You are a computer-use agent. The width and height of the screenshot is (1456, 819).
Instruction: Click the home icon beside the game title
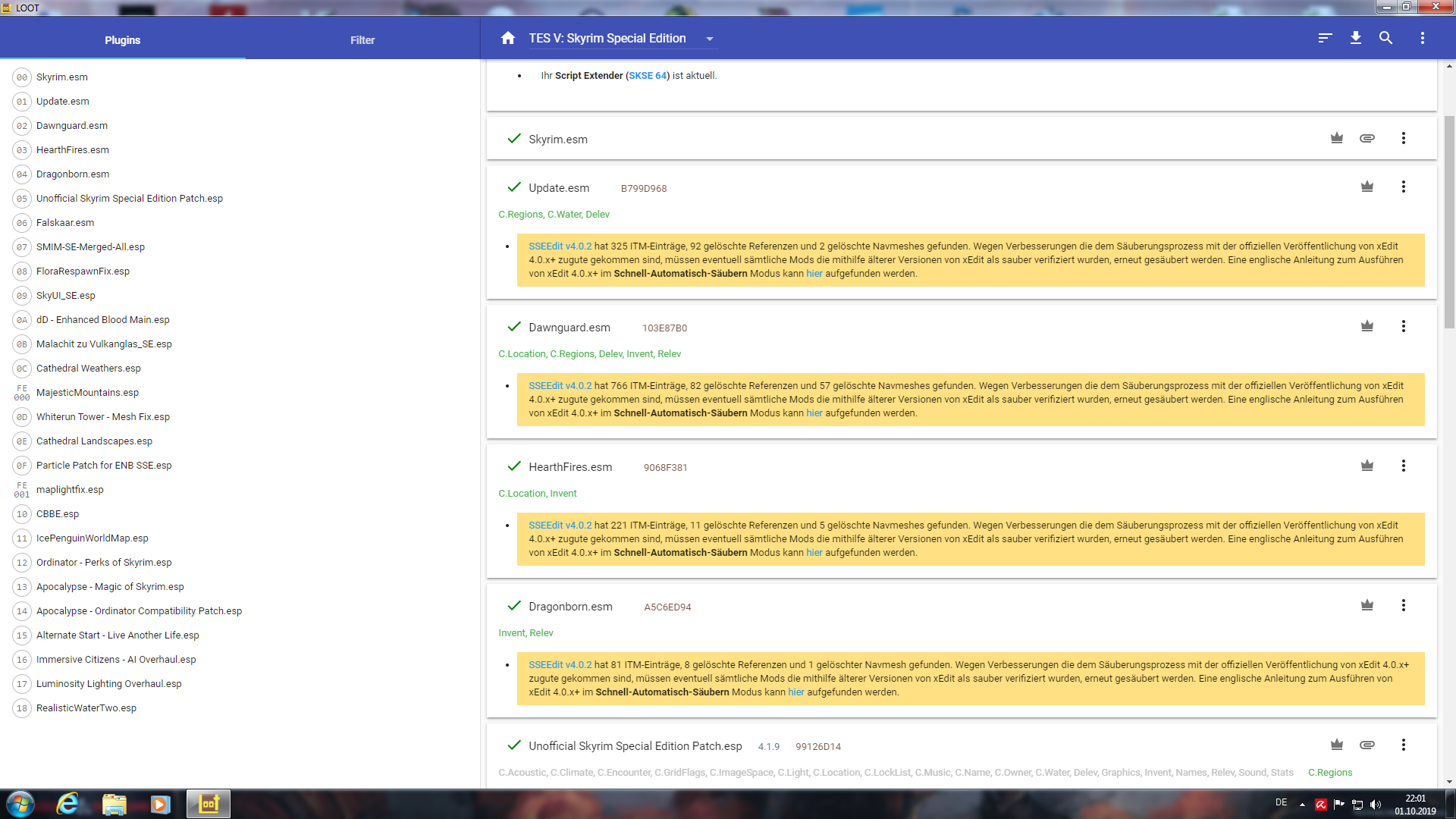508,38
